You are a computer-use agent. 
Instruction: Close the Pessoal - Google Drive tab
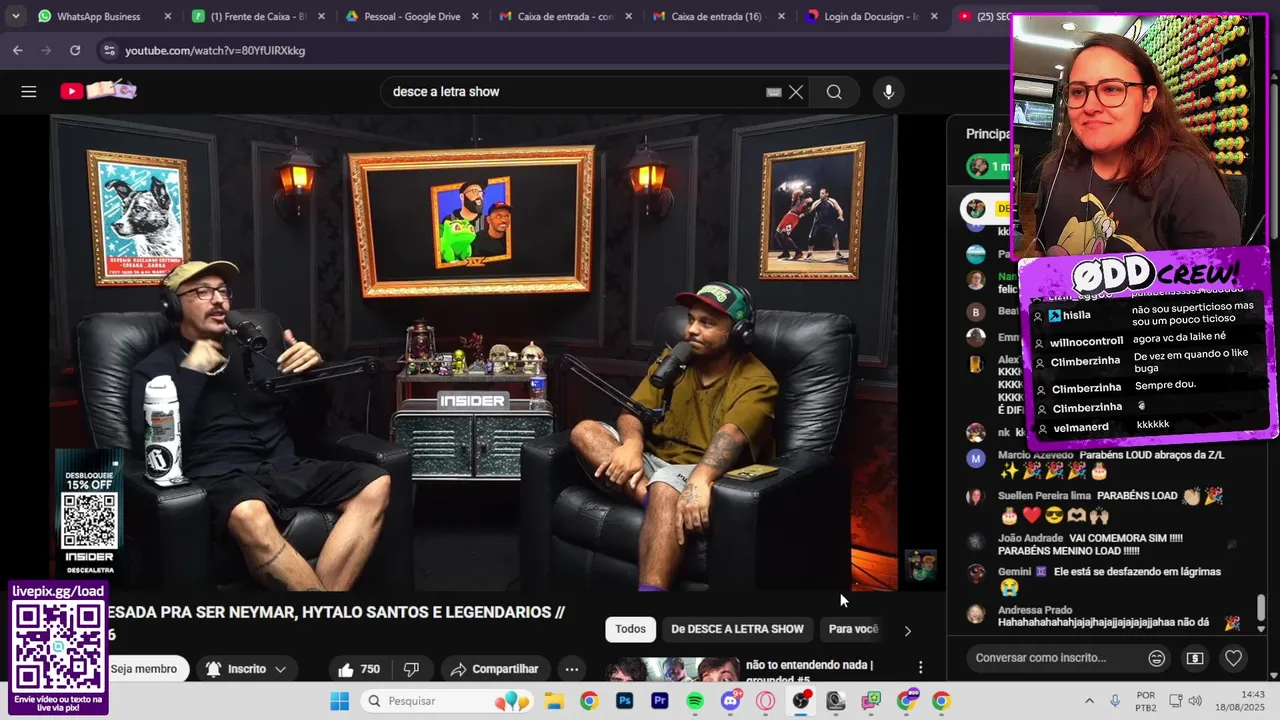pyautogui.click(x=473, y=16)
